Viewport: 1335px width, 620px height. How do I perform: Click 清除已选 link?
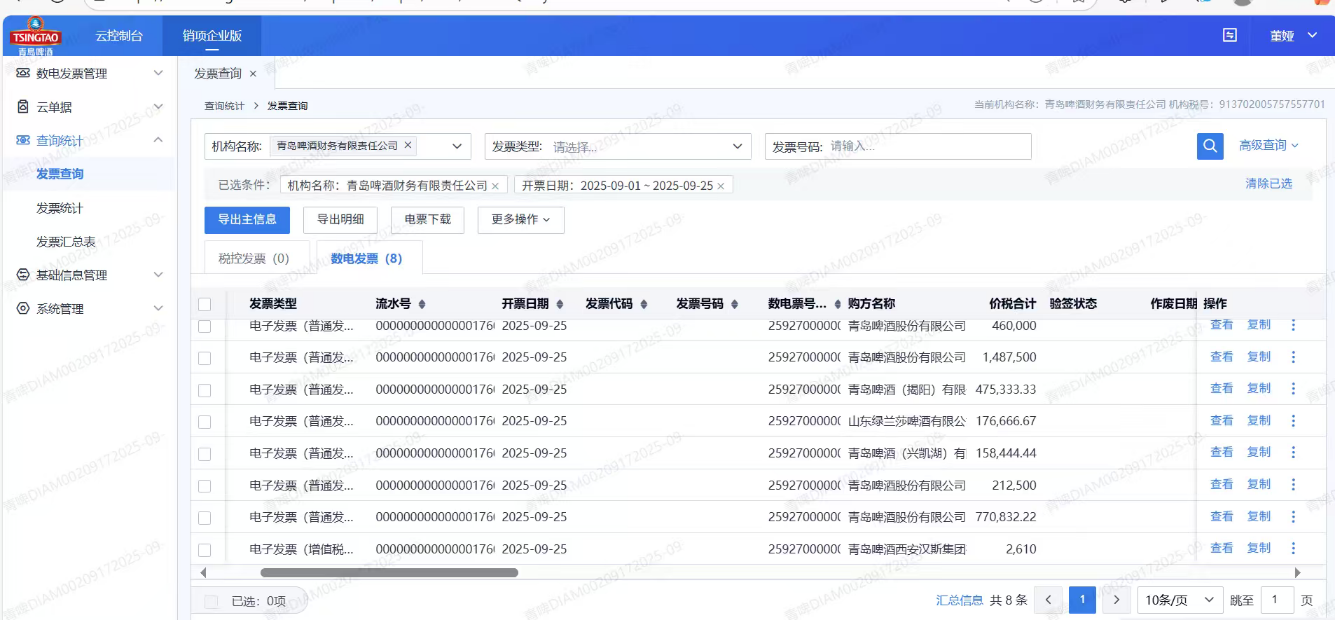(x=1268, y=184)
